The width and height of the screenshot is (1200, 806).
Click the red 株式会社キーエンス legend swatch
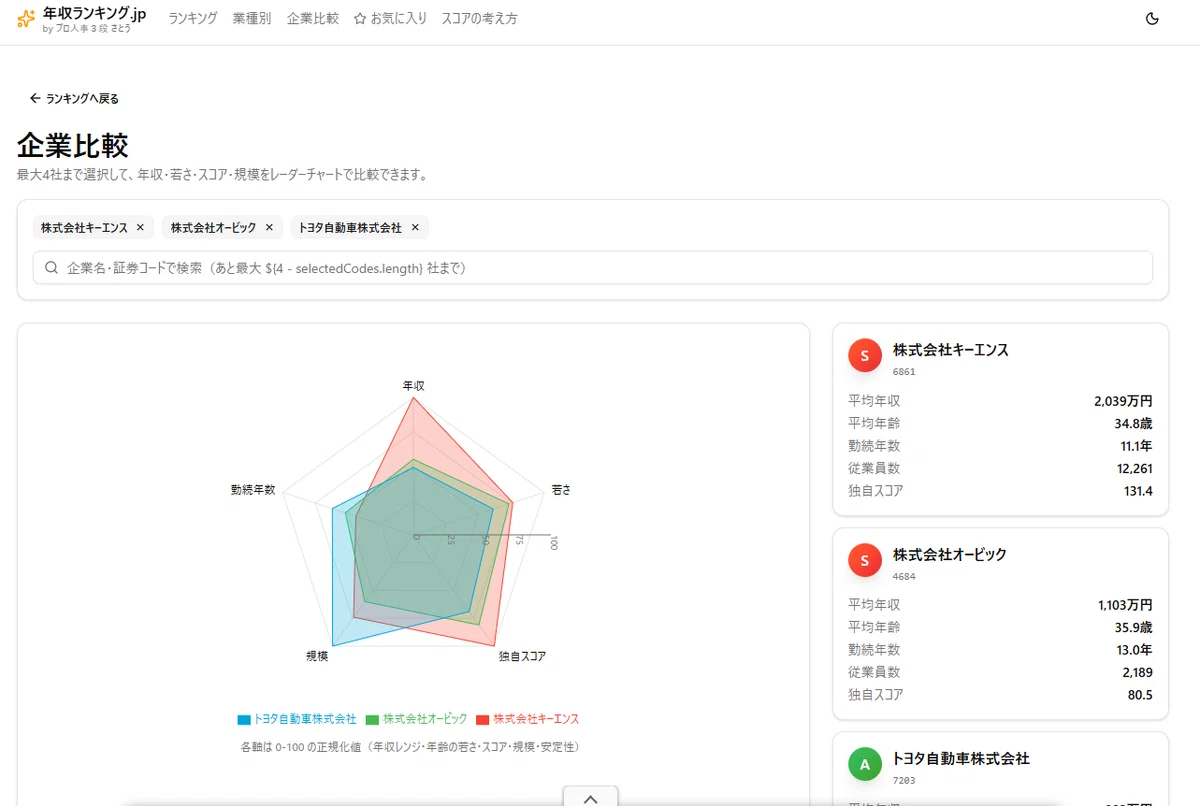pyautogui.click(x=483, y=720)
